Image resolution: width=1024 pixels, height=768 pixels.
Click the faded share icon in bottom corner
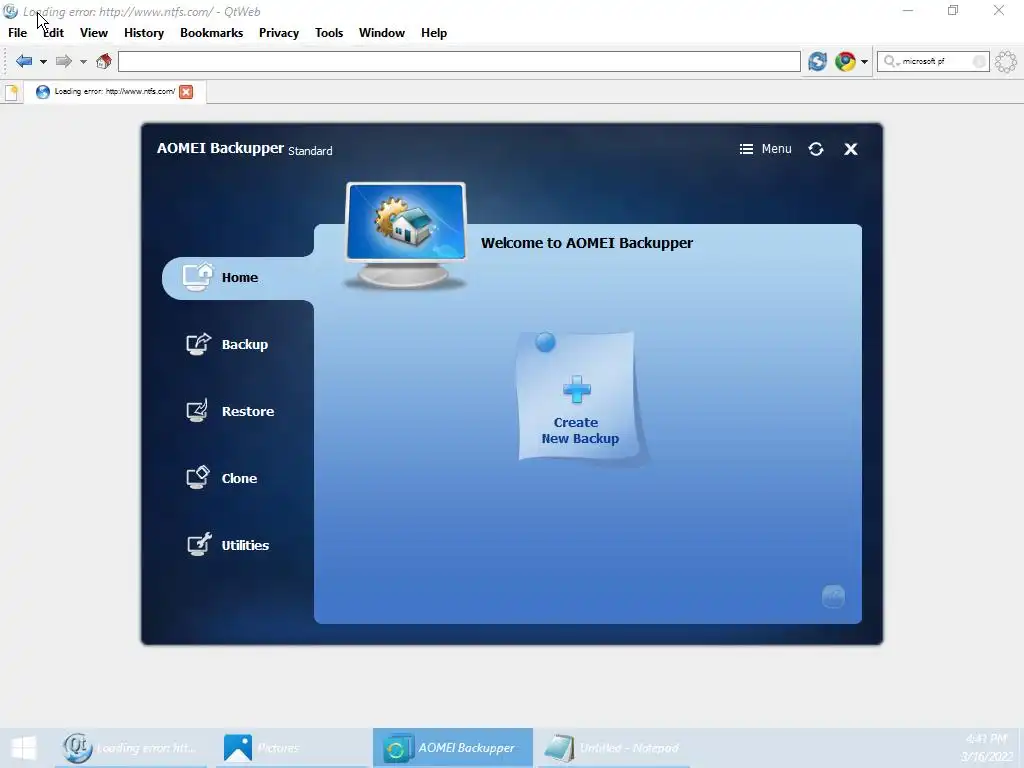[833, 596]
